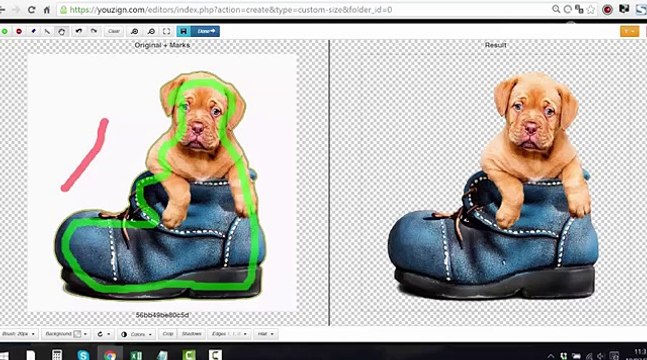Activate the hand pan tool
This screenshot has width=647, height=360.
pyautogui.click(x=61, y=31)
